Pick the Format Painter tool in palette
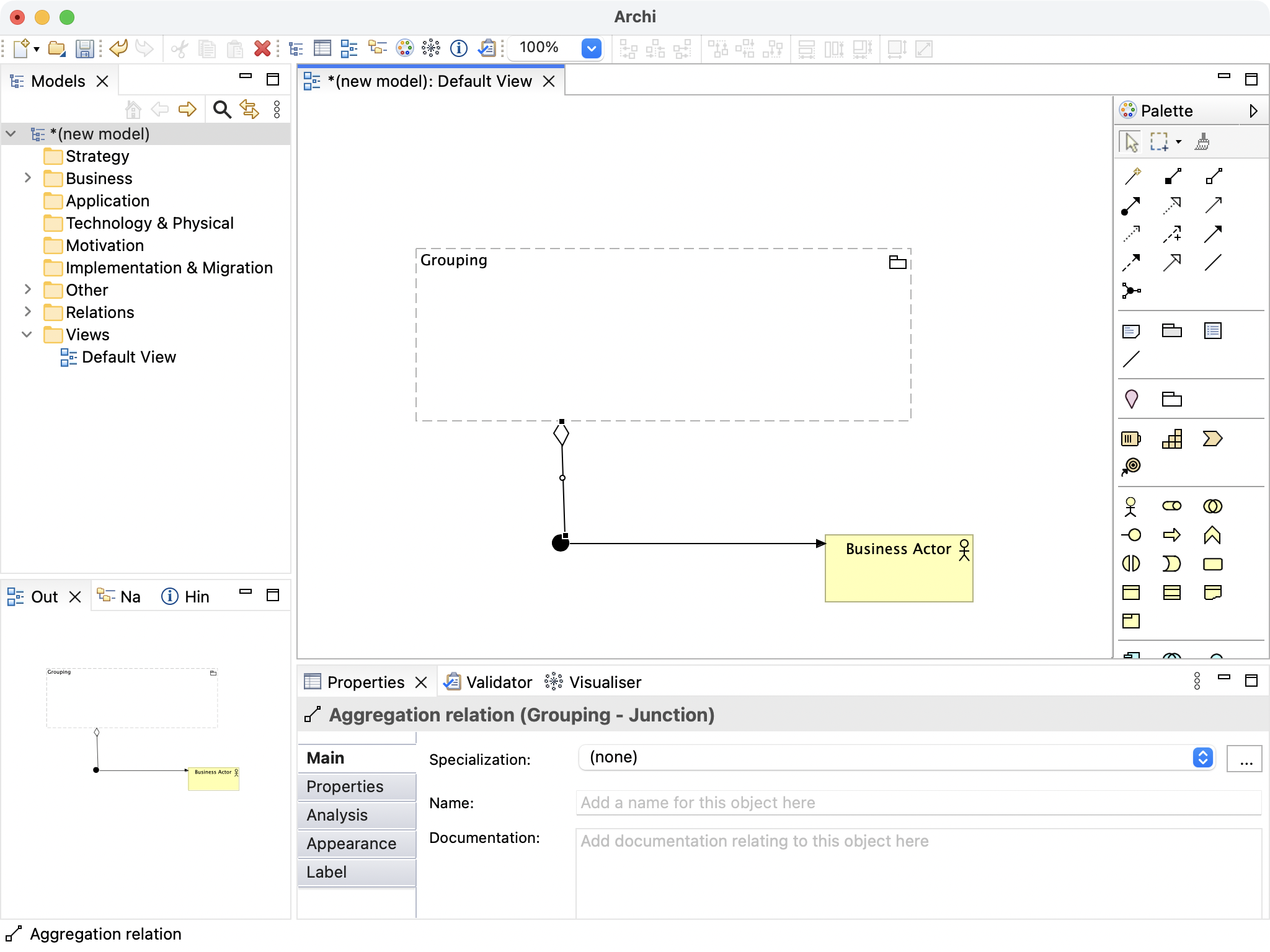Viewport: 1270px width, 952px height. point(1202,142)
